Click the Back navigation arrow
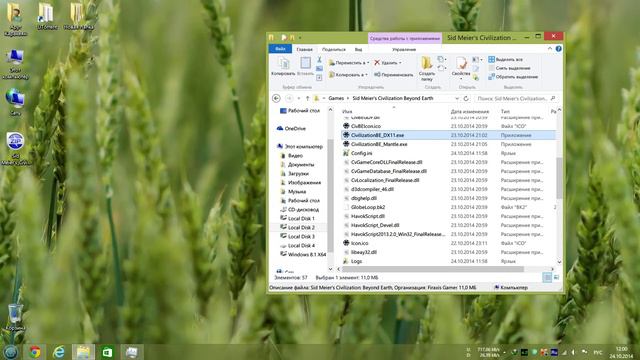Image resolution: width=640 pixels, height=360 pixels. click(276, 98)
